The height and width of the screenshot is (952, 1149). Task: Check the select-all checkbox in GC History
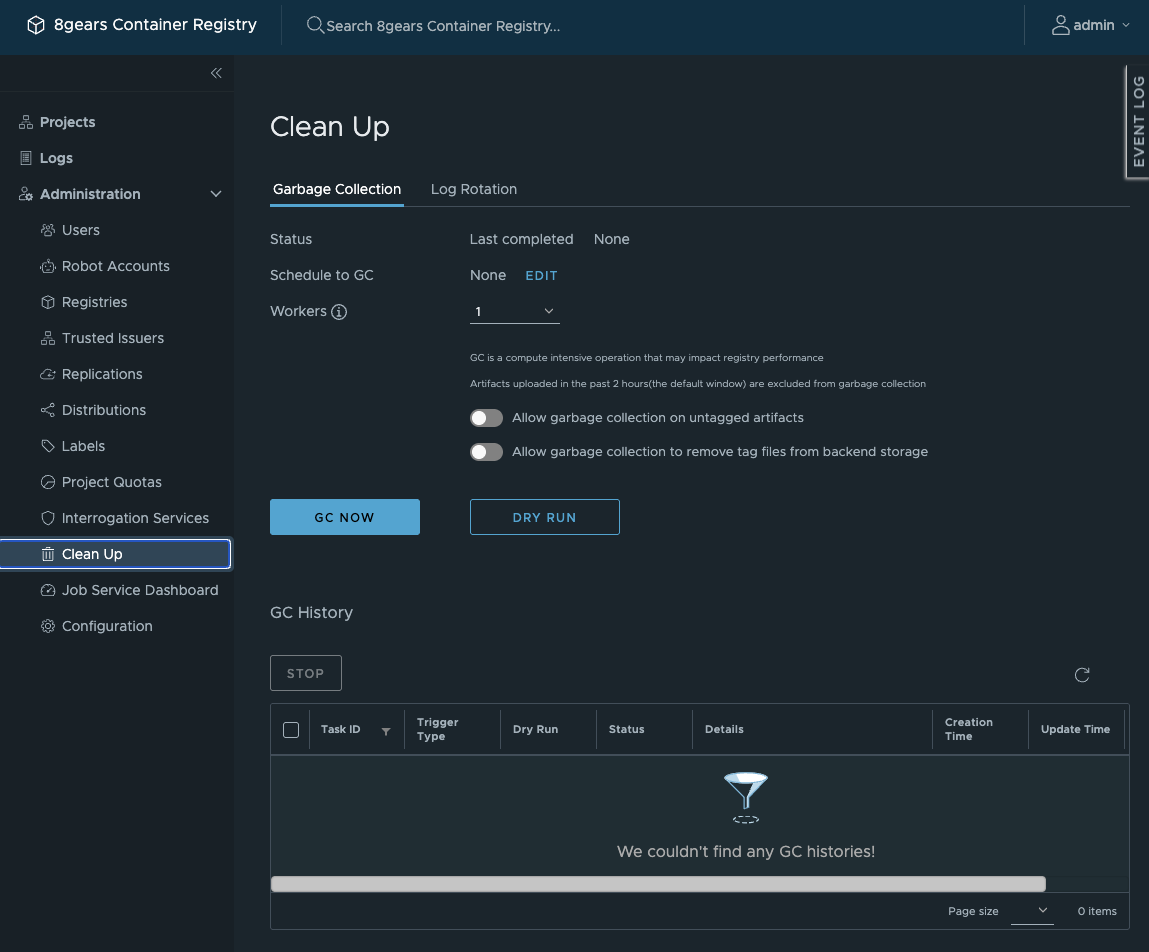pyautogui.click(x=291, y=730)
